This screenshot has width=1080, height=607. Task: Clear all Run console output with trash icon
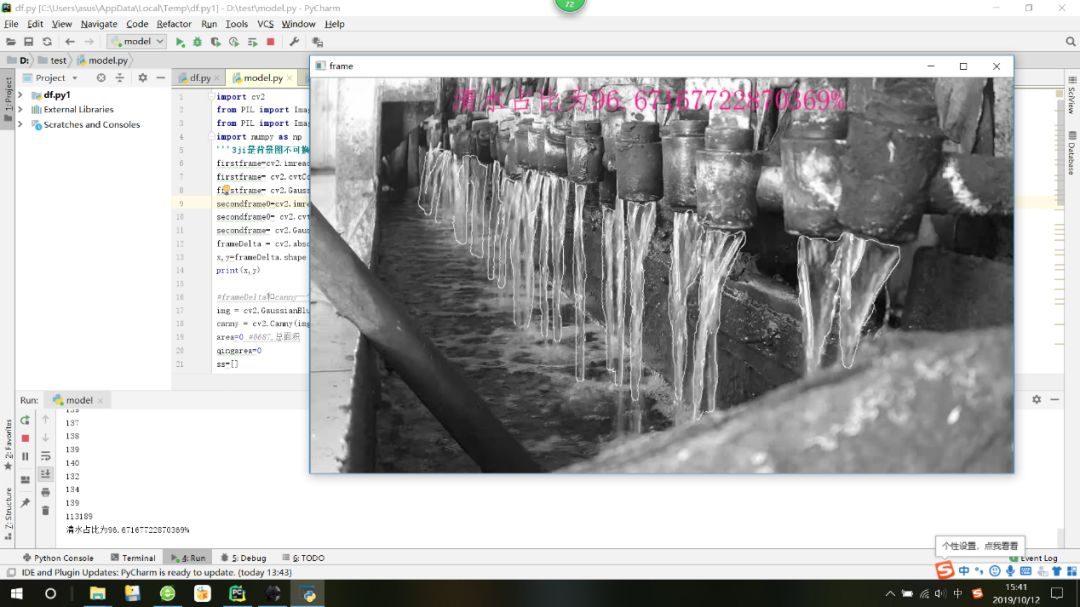pyautogui.click(x=45, y=510)
